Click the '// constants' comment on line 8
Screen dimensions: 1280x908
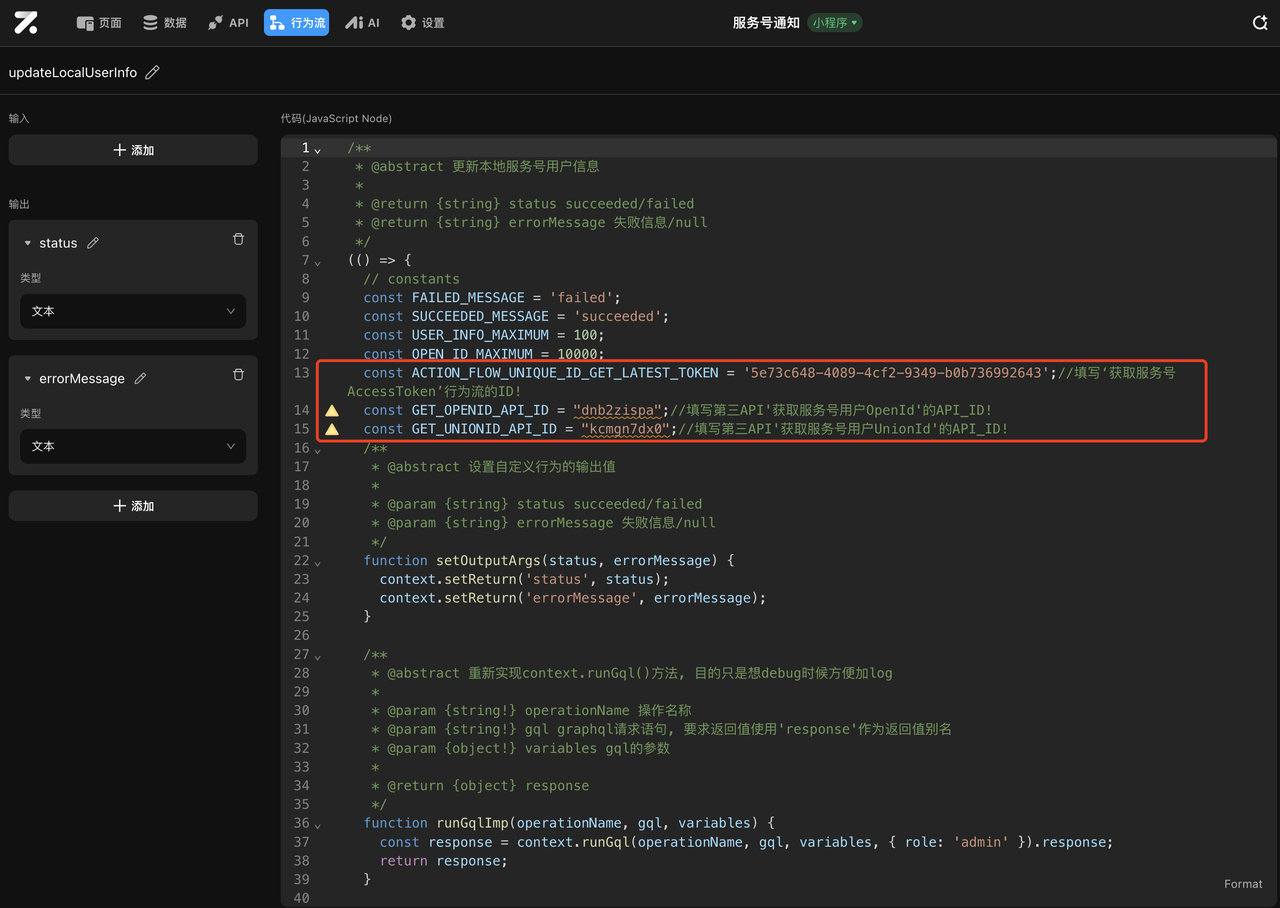pos(412,279)
